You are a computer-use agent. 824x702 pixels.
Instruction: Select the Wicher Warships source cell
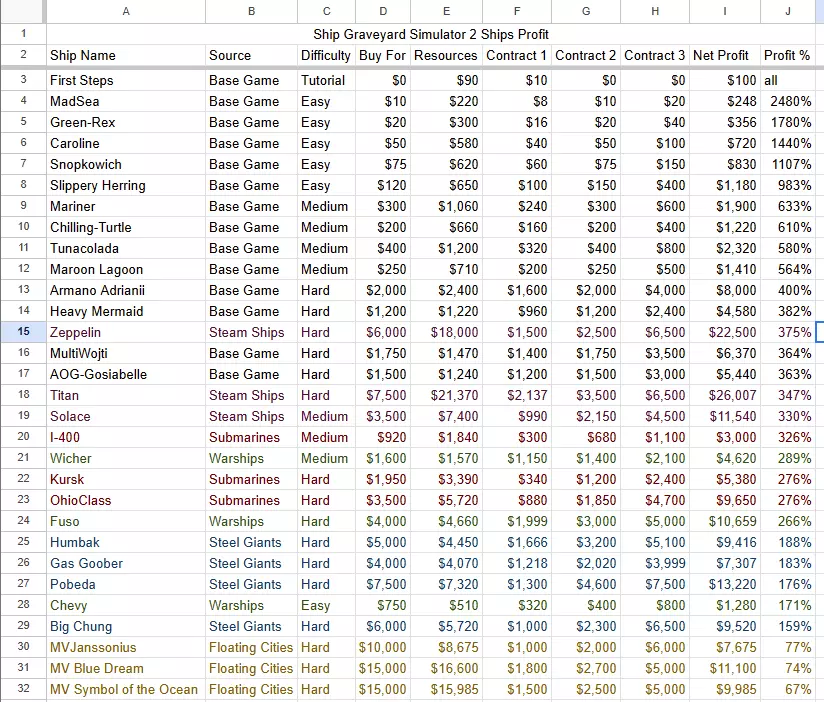click(251, 458)
